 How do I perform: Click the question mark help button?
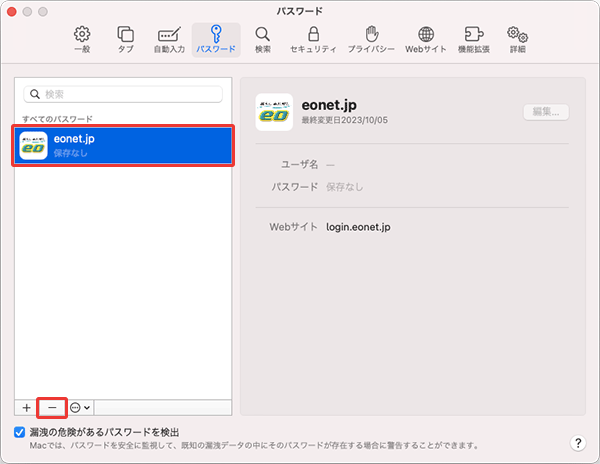coord(578,442)
